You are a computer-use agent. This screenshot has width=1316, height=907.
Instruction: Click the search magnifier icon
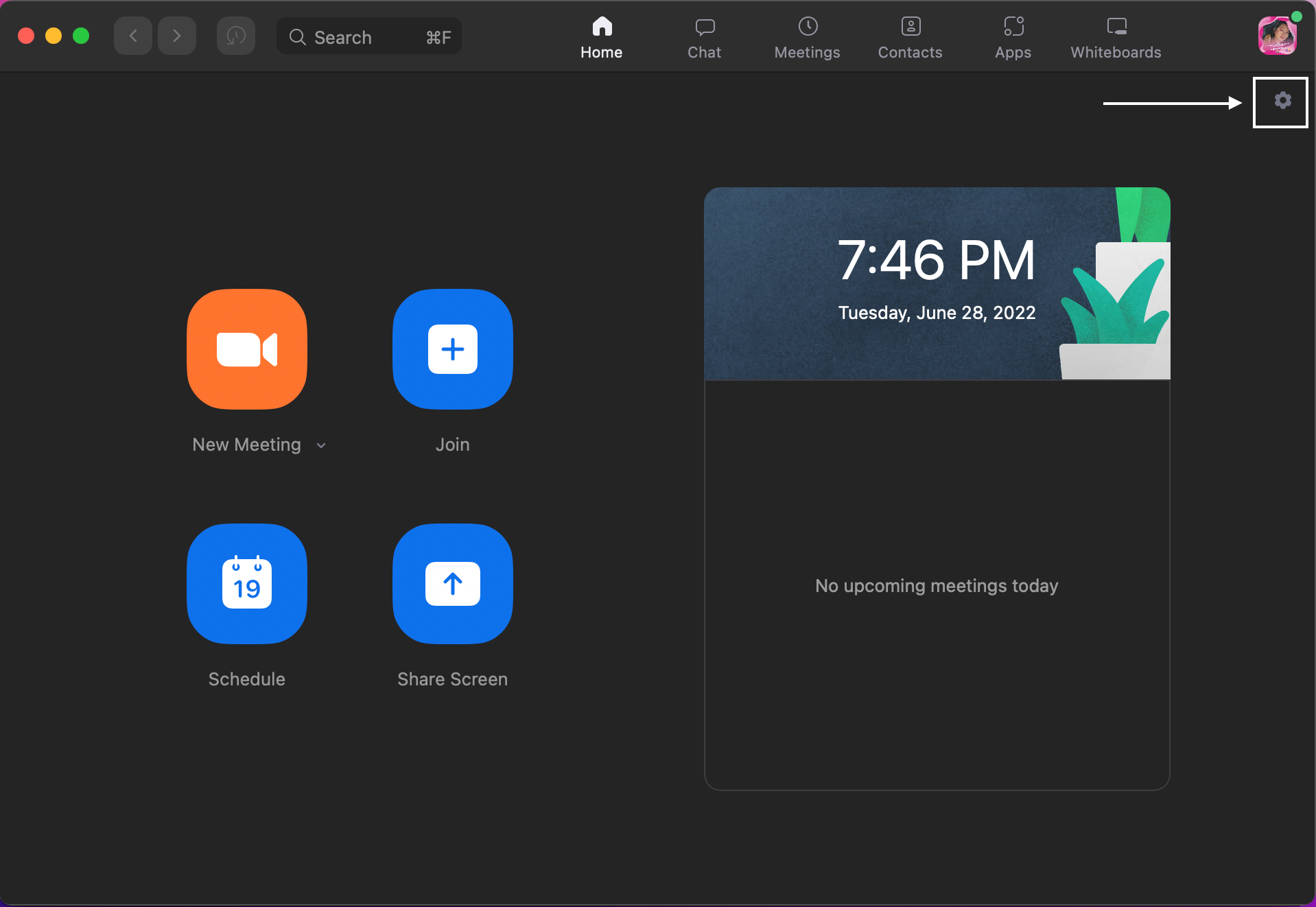click(296, 37)
